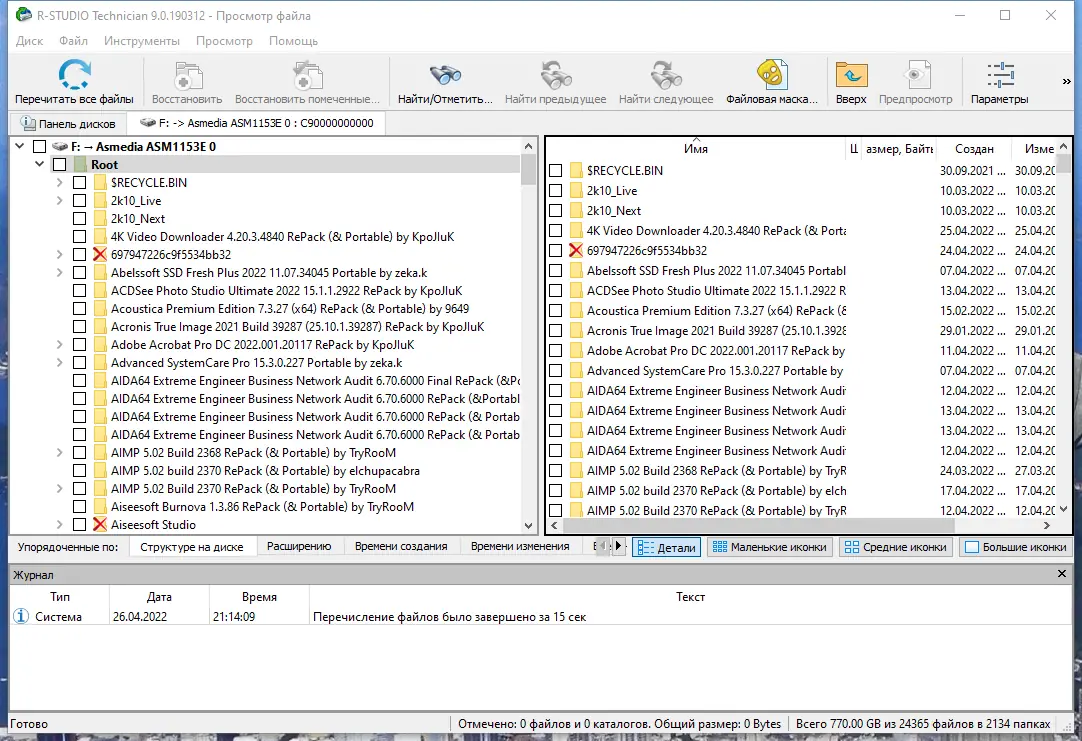Expand $RECYCLE.BIN in tree
Viewport: 1082px width, 741px height.
point(59,182)
